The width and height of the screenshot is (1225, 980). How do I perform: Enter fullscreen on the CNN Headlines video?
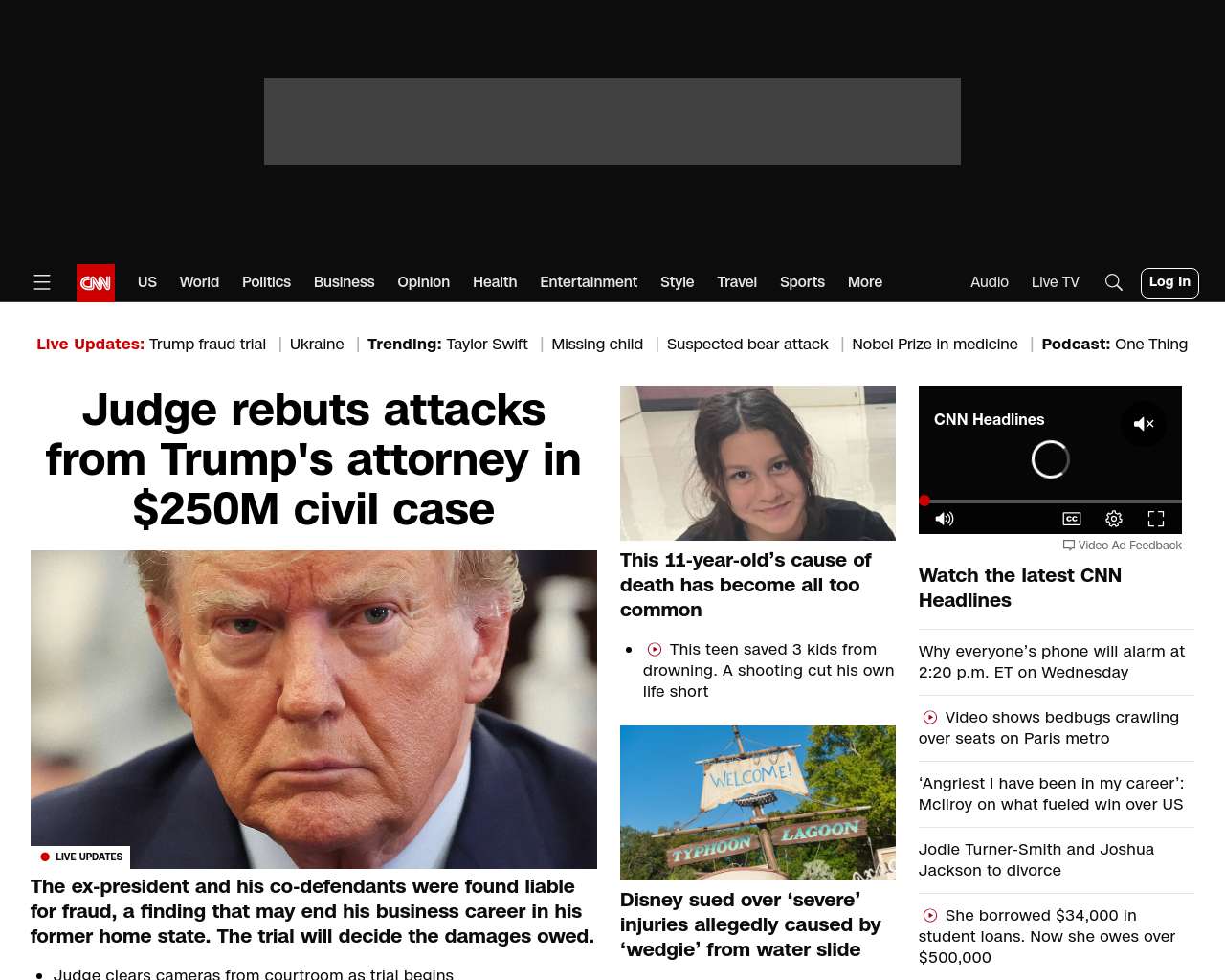(1156, 519)
